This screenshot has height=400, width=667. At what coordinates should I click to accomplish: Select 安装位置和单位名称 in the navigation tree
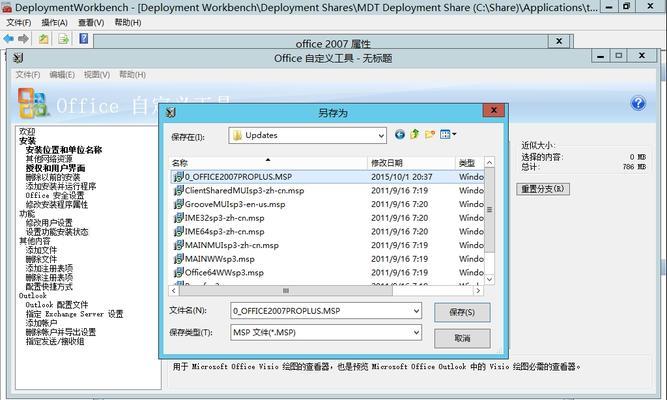pos(64,150)
